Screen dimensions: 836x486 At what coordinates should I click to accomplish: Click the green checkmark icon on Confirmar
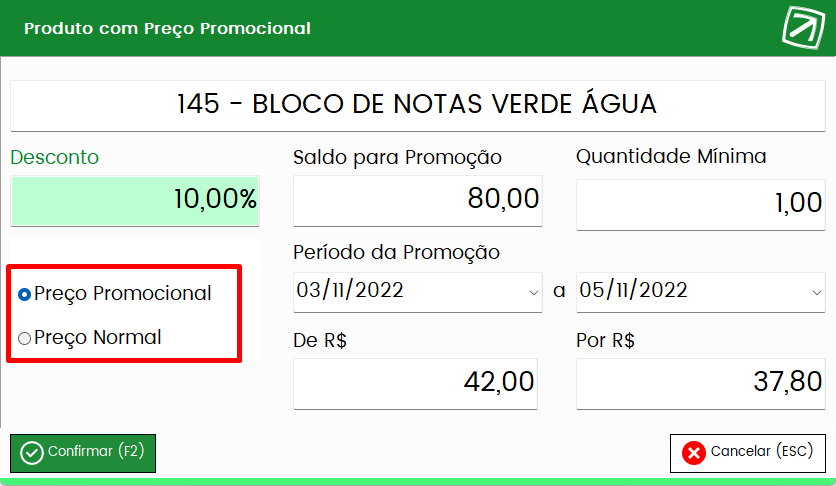(x=31, y=453)
